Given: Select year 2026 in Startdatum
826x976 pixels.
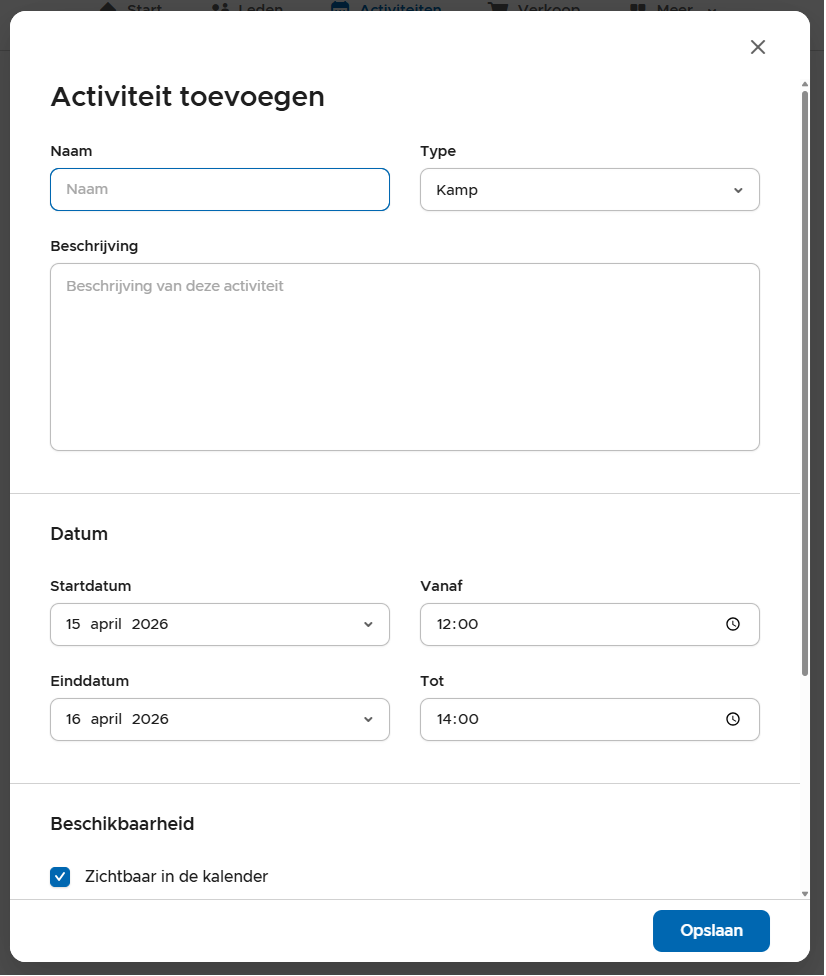Looking at the screenshot, I should (150, 624).
